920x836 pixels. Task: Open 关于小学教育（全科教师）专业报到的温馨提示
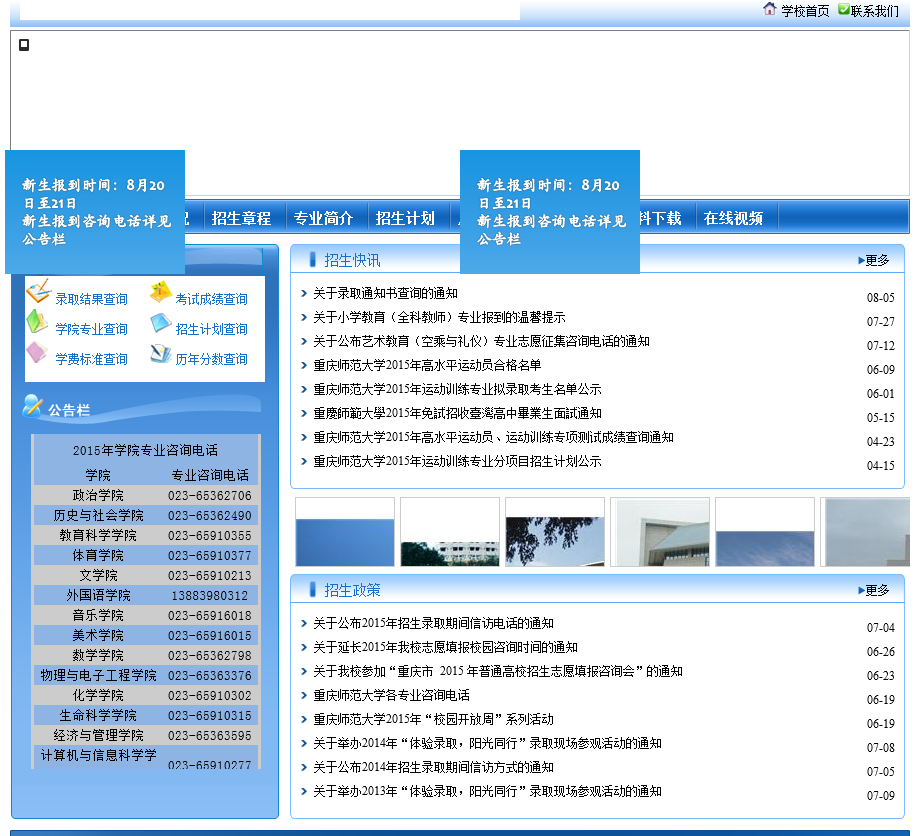(x=439, y=317)
